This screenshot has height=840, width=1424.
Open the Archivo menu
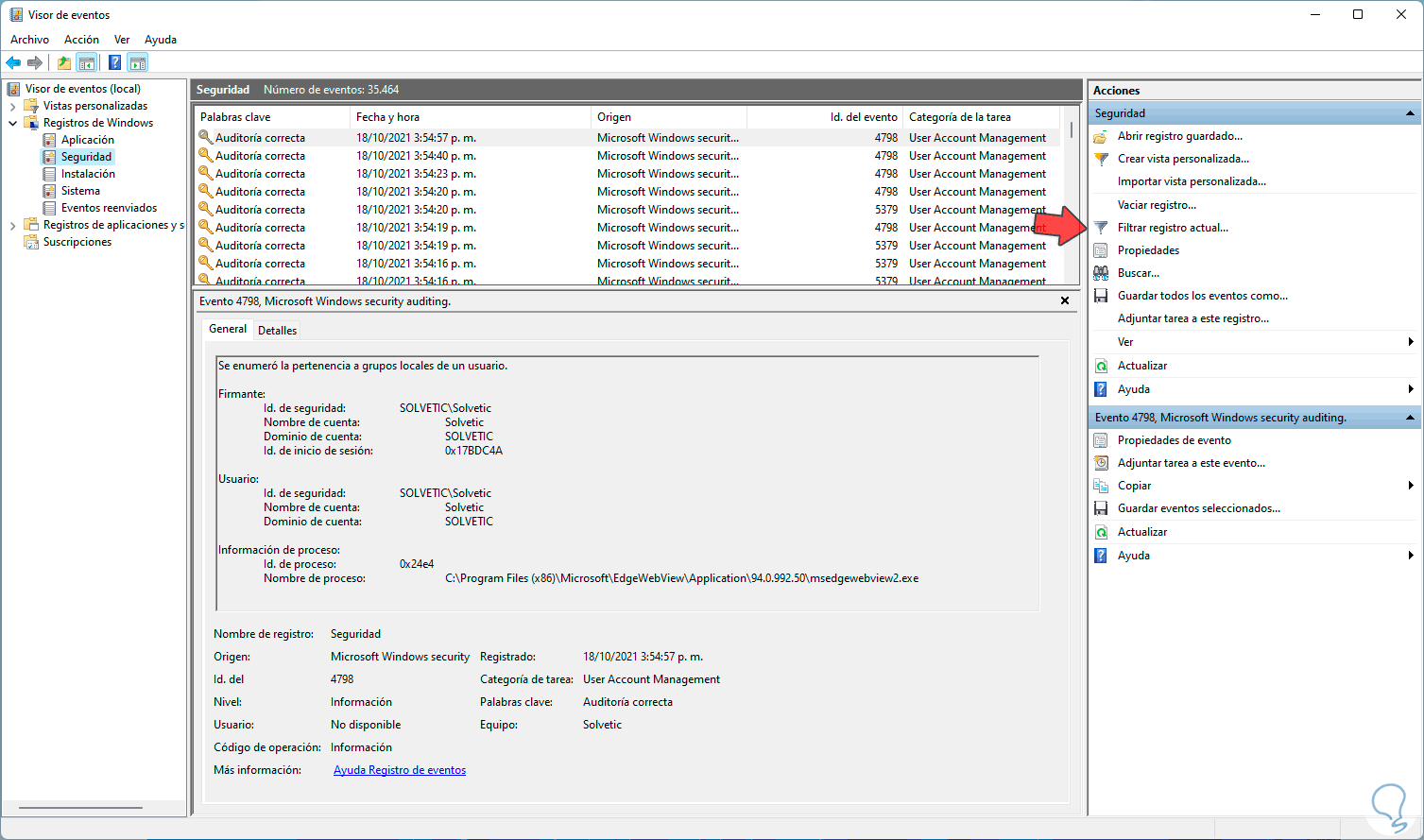pyautogui.click(x=29, y=40)
